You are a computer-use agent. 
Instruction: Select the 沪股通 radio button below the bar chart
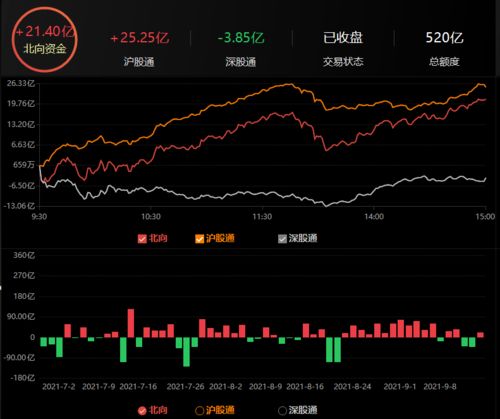click(x=199, y=411)
